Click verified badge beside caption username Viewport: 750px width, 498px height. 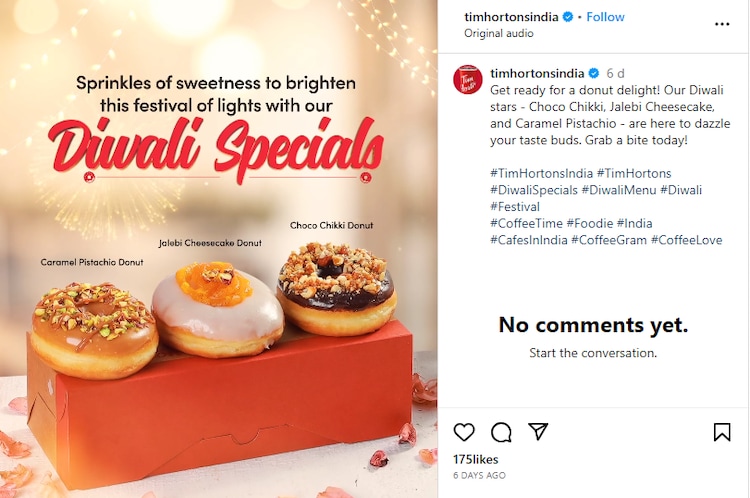click(x=593, y=74)
